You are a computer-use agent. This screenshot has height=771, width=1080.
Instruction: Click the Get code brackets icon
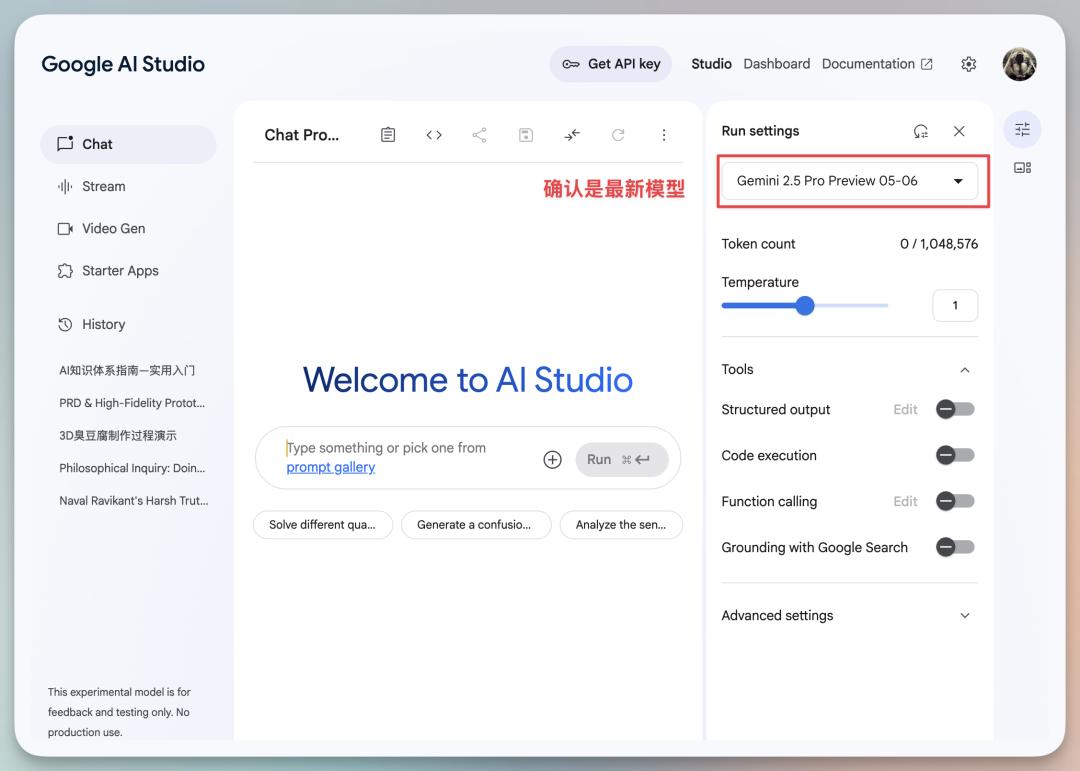(434, 135)
